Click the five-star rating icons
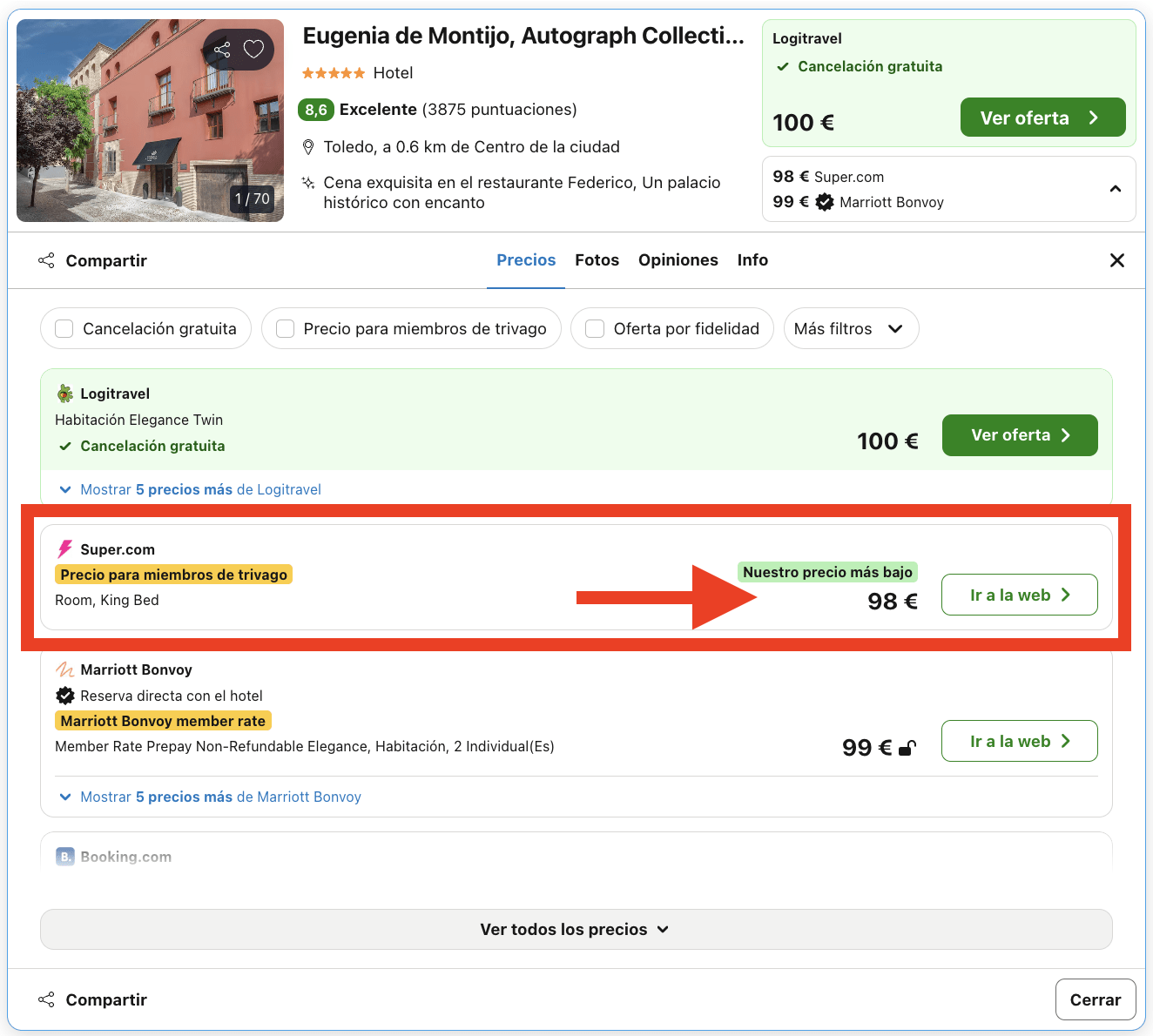This screenshot has width=1153, height=1036. point(334,73)
